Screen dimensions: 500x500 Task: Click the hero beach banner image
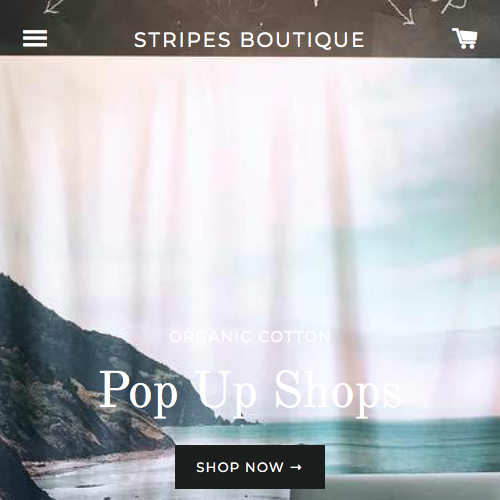tap(250, 278)
